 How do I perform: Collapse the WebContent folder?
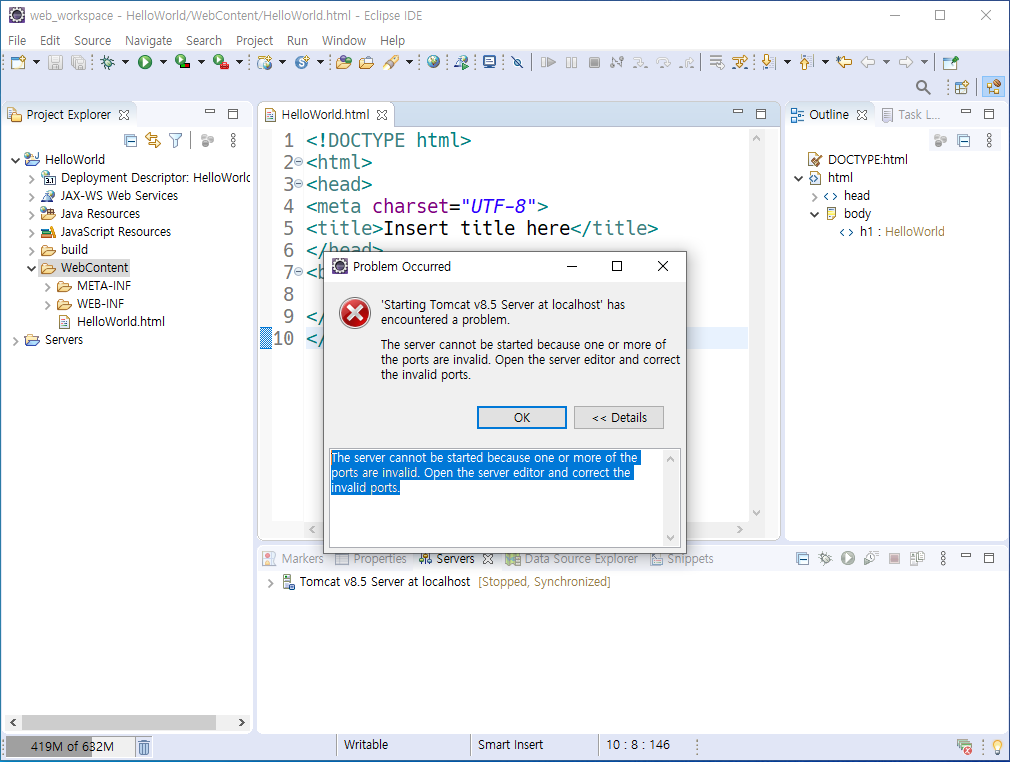[31, 268]
